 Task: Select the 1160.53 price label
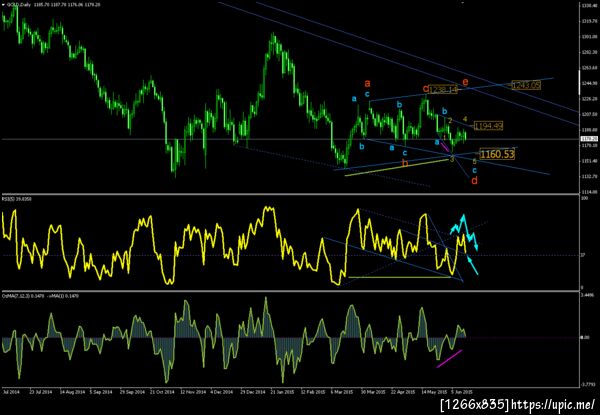tap(497, 154)
